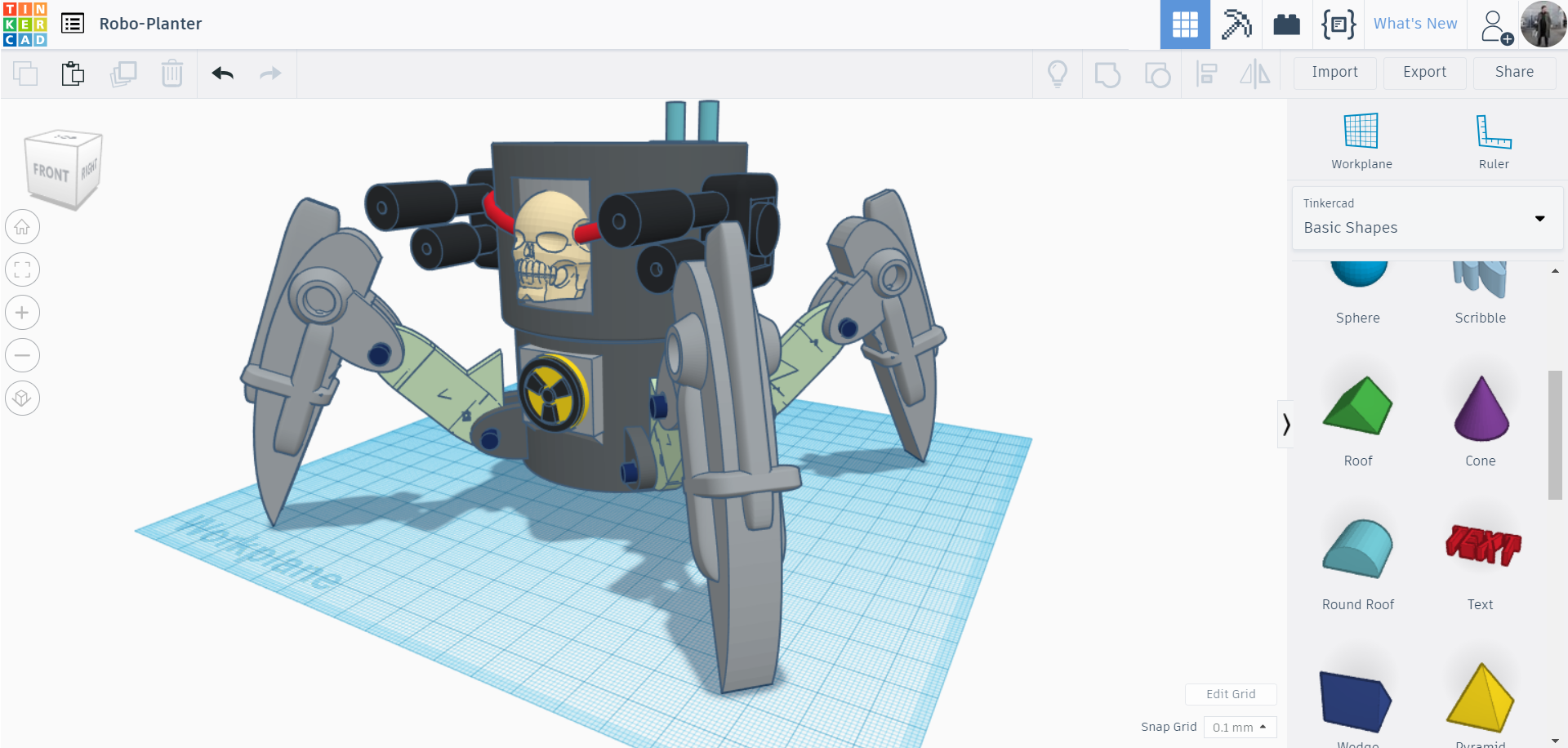Click the Ungroup shapes icon
The width and height of the screenshot is (1568, 748).
1157,74
